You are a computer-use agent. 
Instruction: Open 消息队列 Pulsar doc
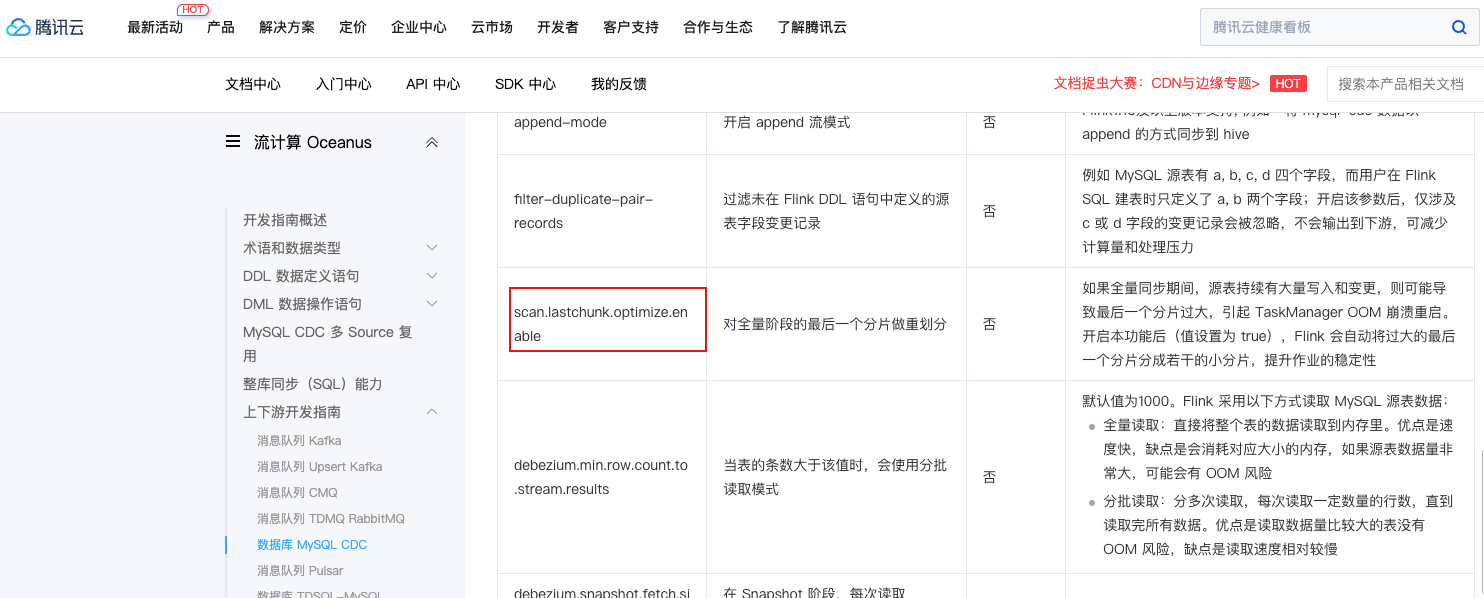300,570
